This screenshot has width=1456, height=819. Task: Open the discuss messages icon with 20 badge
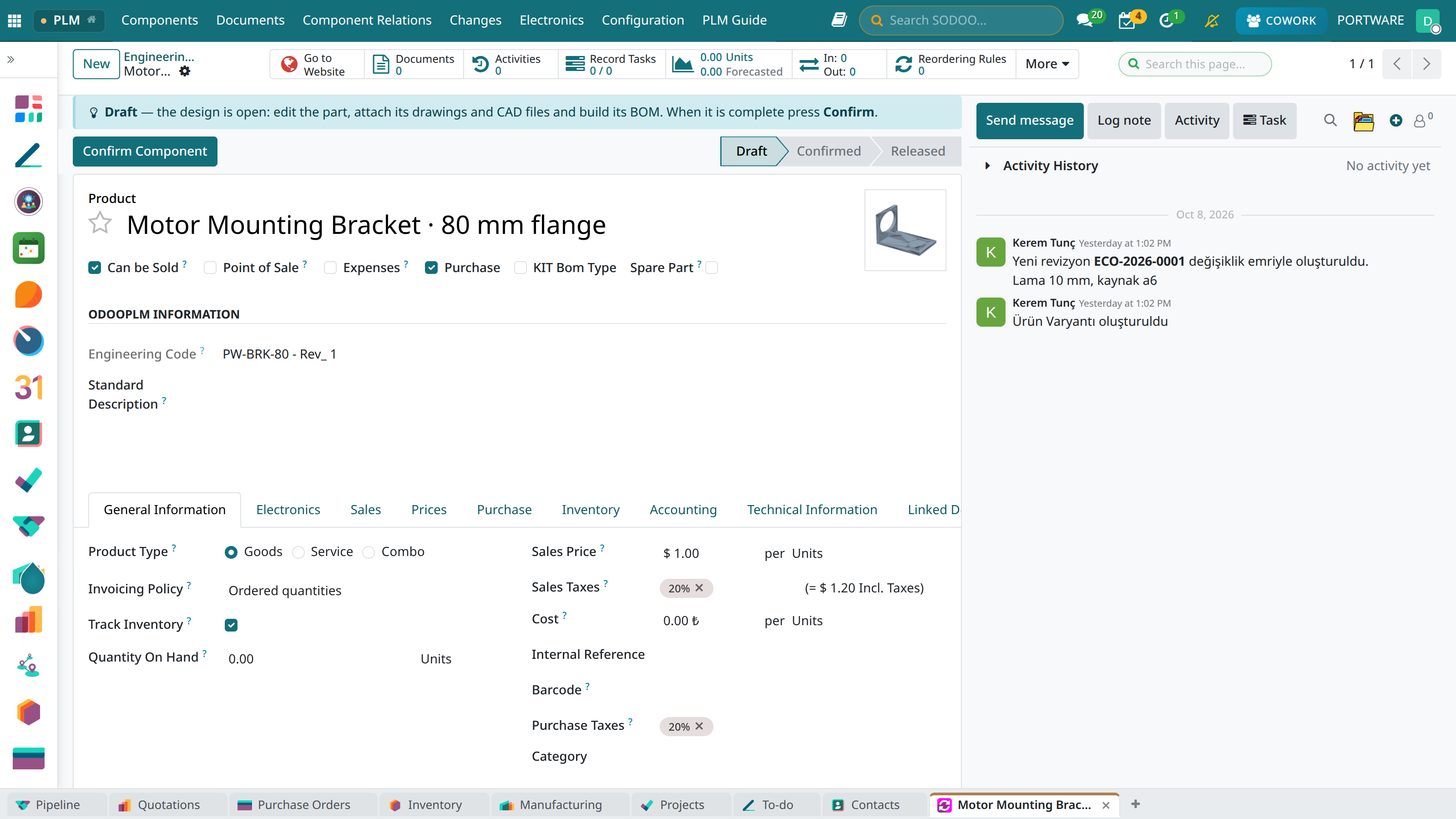pyautogui.click(x=1086, y=20)
